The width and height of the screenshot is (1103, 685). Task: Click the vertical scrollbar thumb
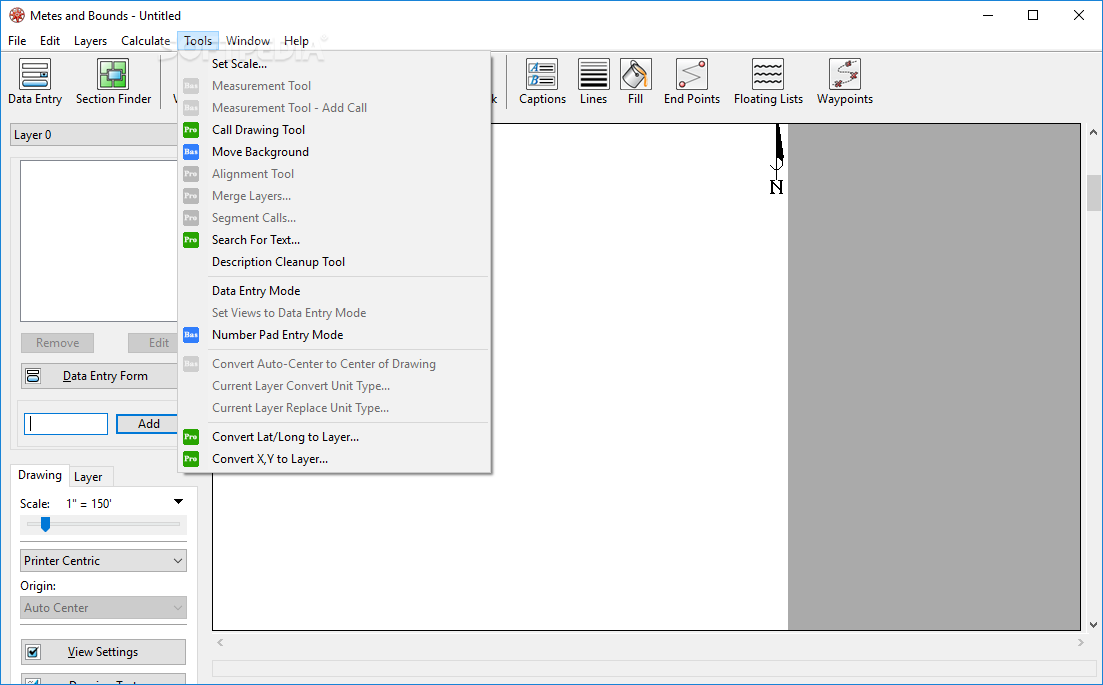[x=1093, y=193]
